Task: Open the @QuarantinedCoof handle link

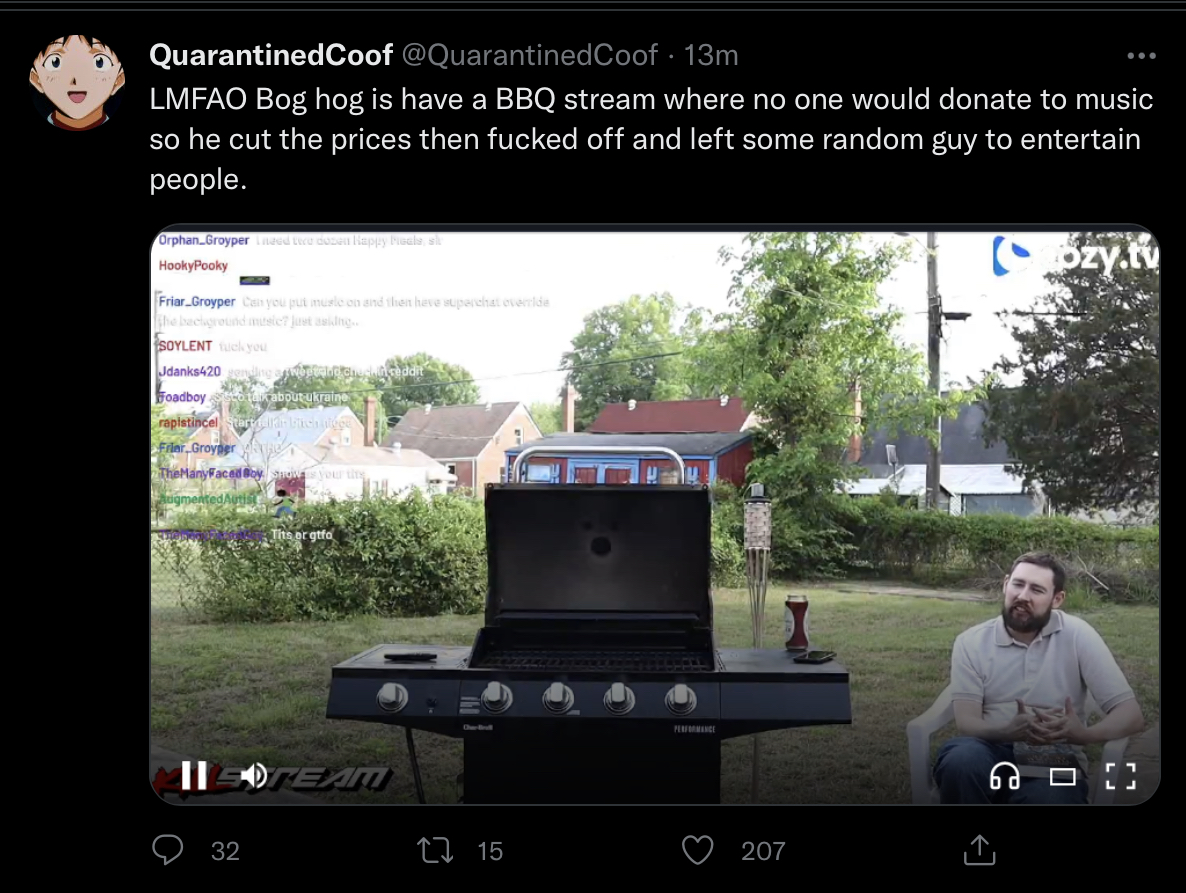Action: [x=529, y=55]
